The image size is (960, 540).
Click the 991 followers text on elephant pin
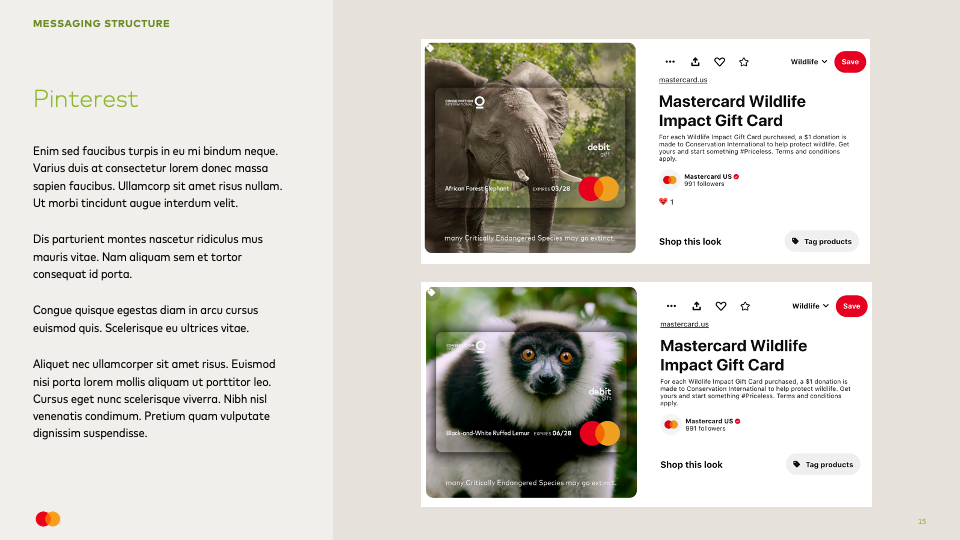point(704,184)
